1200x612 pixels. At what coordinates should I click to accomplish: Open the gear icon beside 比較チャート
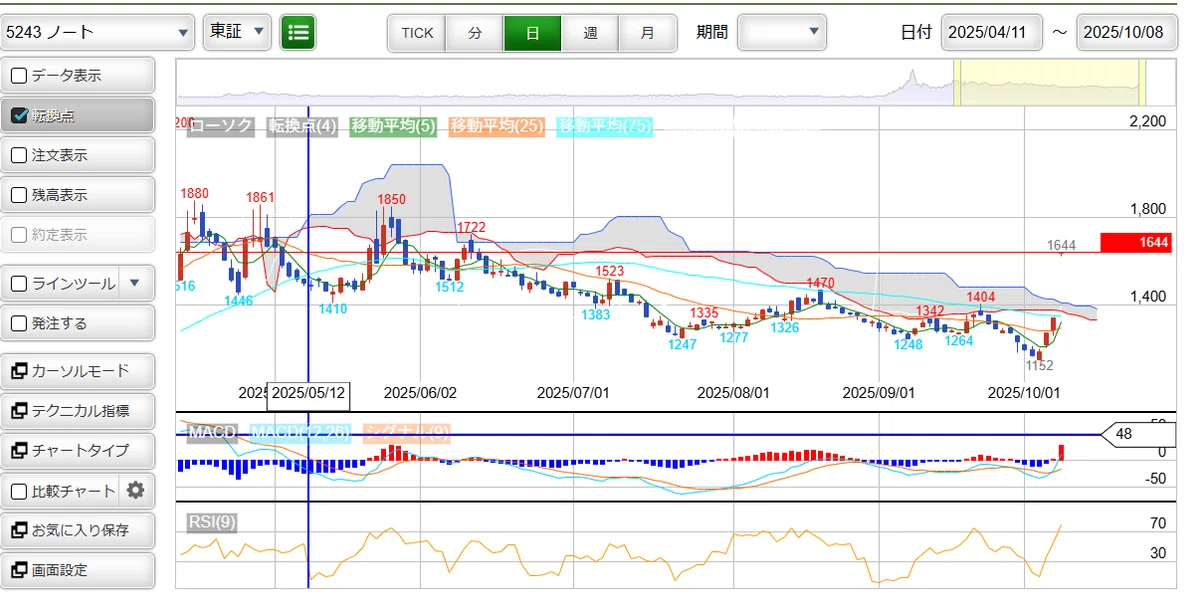point(136,490)
